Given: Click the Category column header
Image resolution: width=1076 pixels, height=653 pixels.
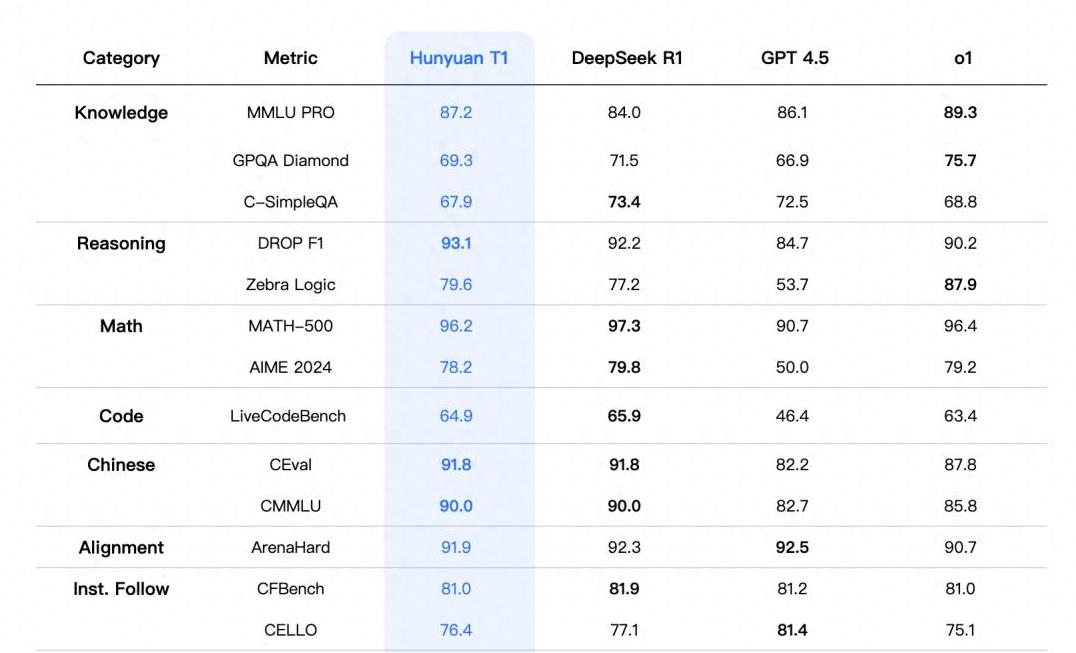Looking at the screenshot, I should click(121, 58).
